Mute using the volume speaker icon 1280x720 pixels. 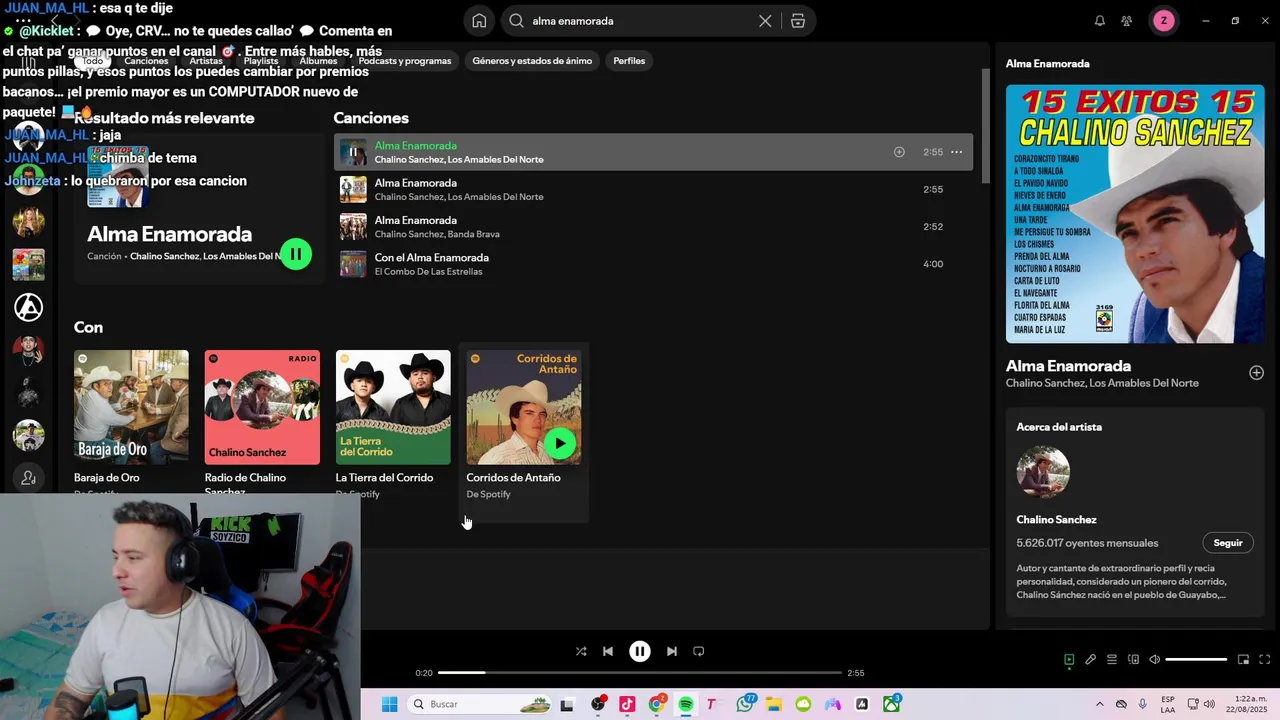(x=1154, y=660)
